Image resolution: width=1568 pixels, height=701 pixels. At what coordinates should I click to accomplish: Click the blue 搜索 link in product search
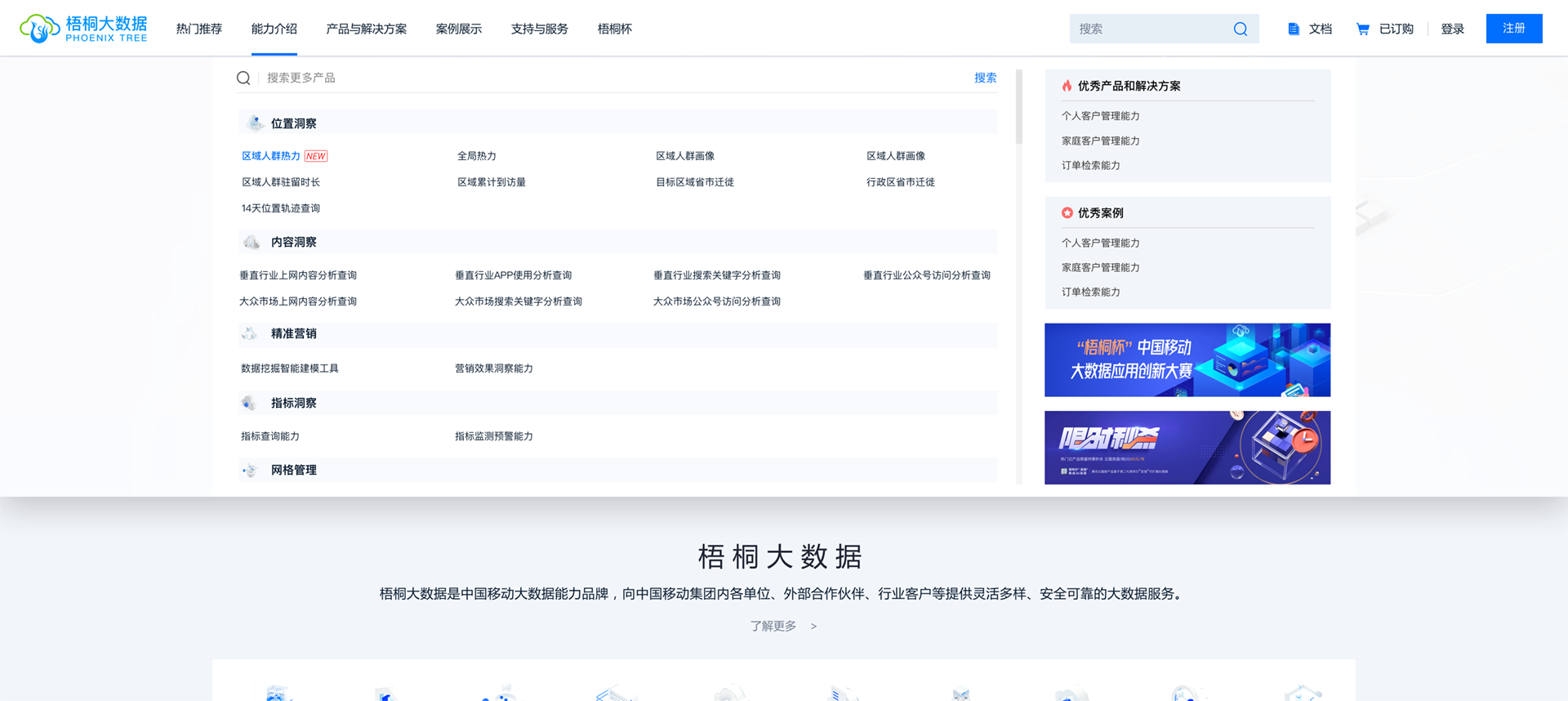point(986,78)
